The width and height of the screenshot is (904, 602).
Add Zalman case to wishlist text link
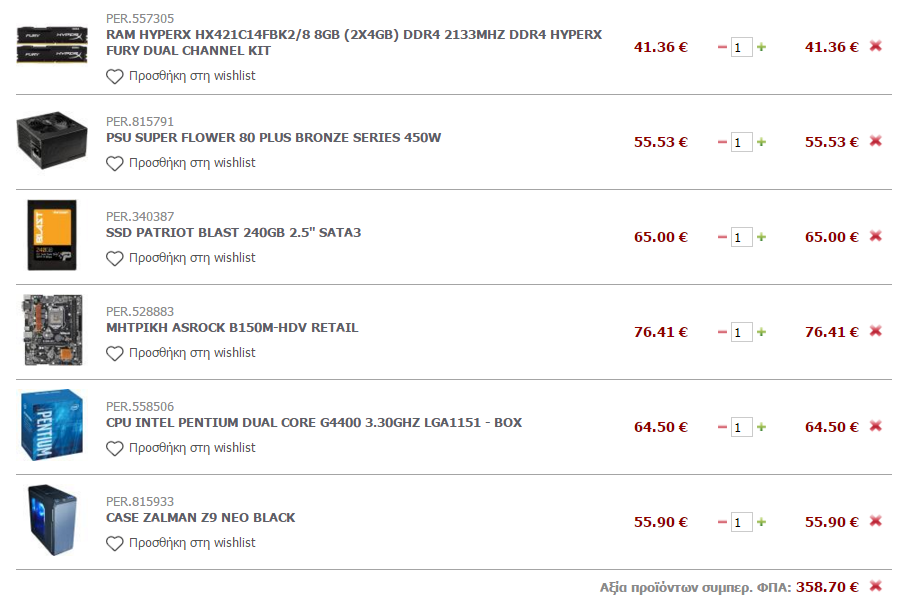point(192,543)
